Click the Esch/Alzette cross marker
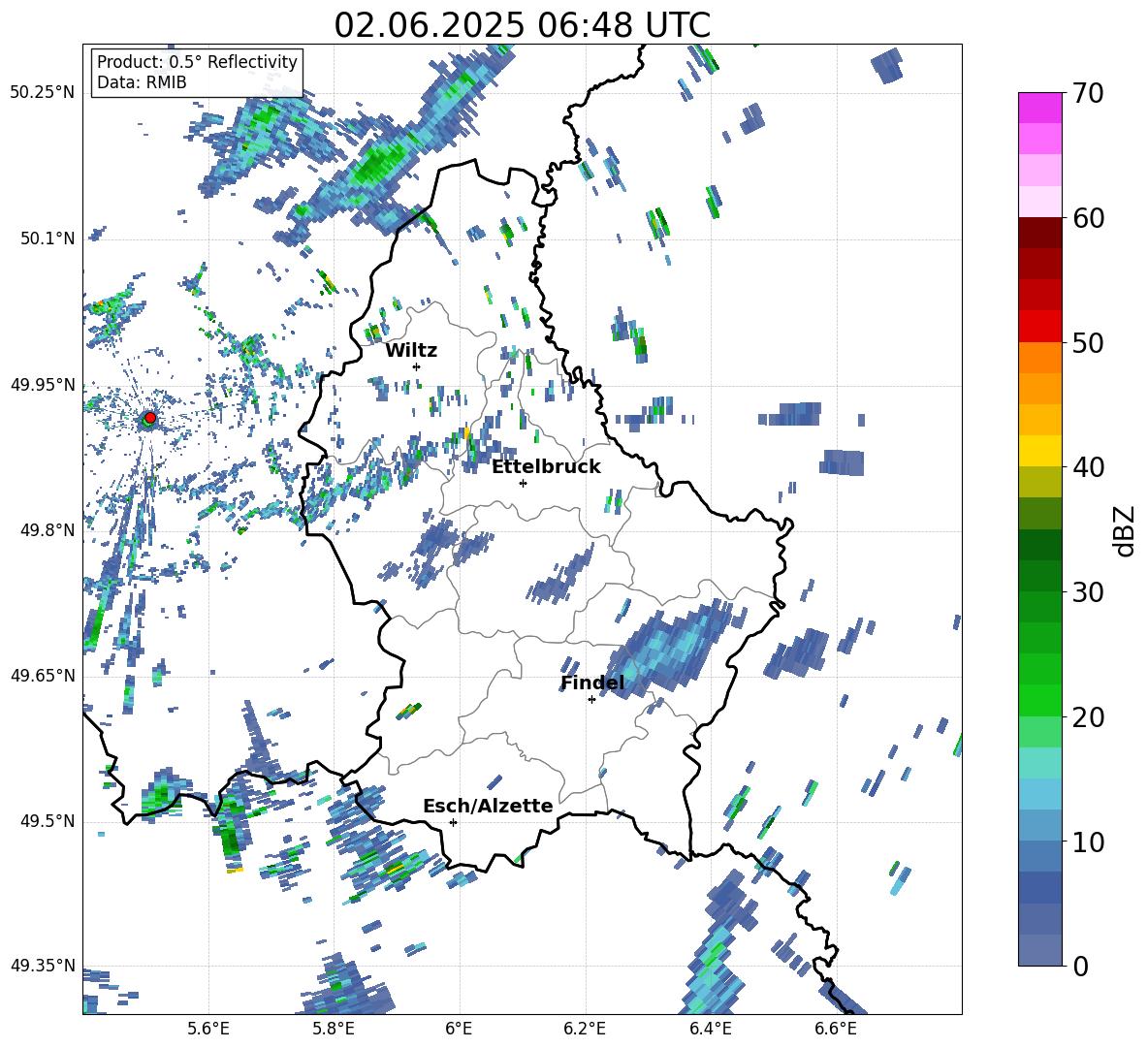 tap(453, 822)
